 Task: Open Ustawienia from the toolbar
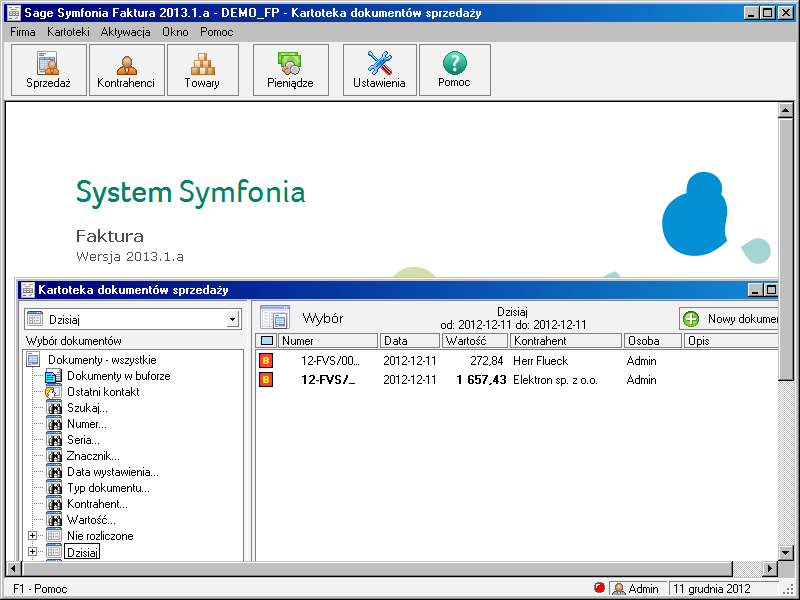[x=380, y=70]
